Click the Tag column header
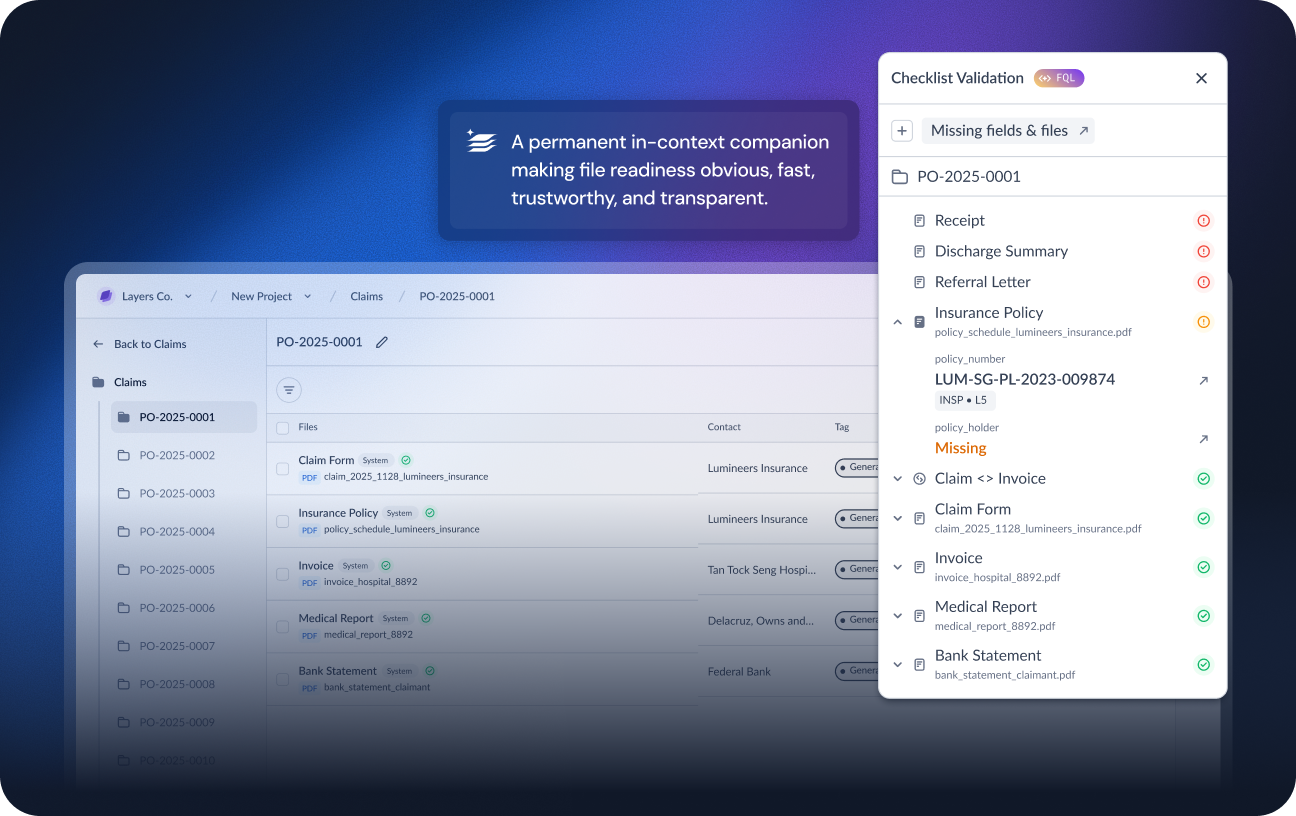Viewport: 1296px width, 816px height. (842, 427)
